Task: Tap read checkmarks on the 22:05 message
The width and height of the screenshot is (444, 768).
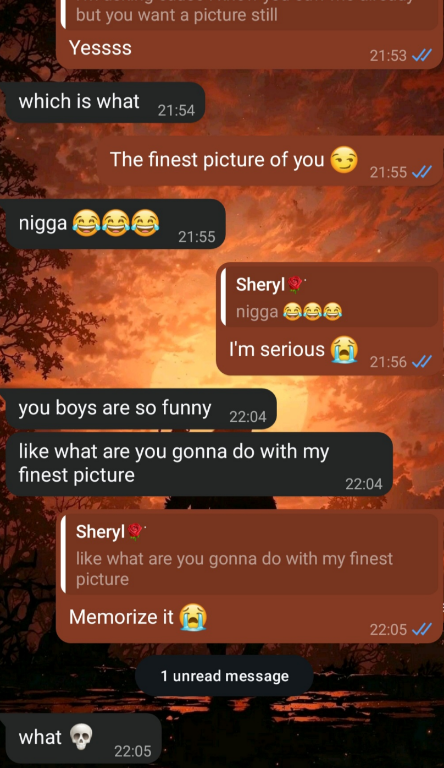Action: [x=422, y=629]
